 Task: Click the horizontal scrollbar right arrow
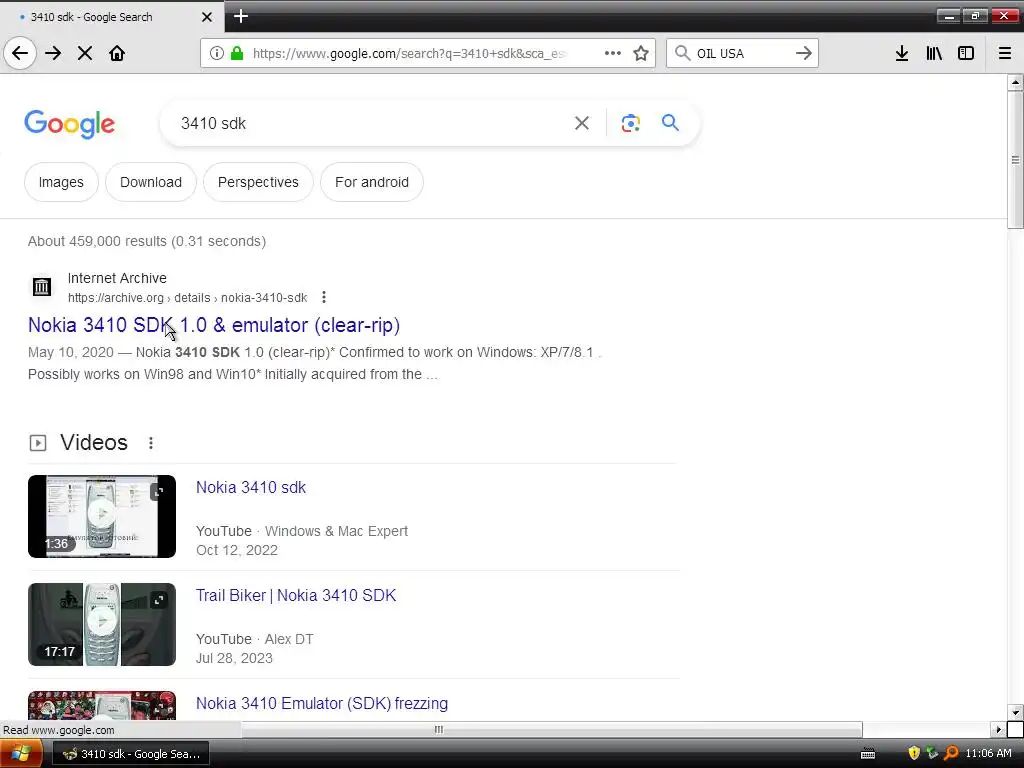point(999,729)
